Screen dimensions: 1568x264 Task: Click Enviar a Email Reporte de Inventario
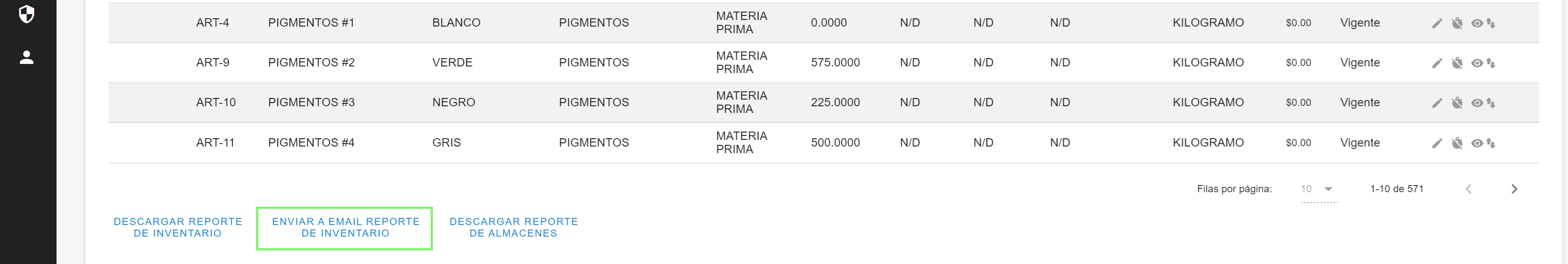(345, 227)
